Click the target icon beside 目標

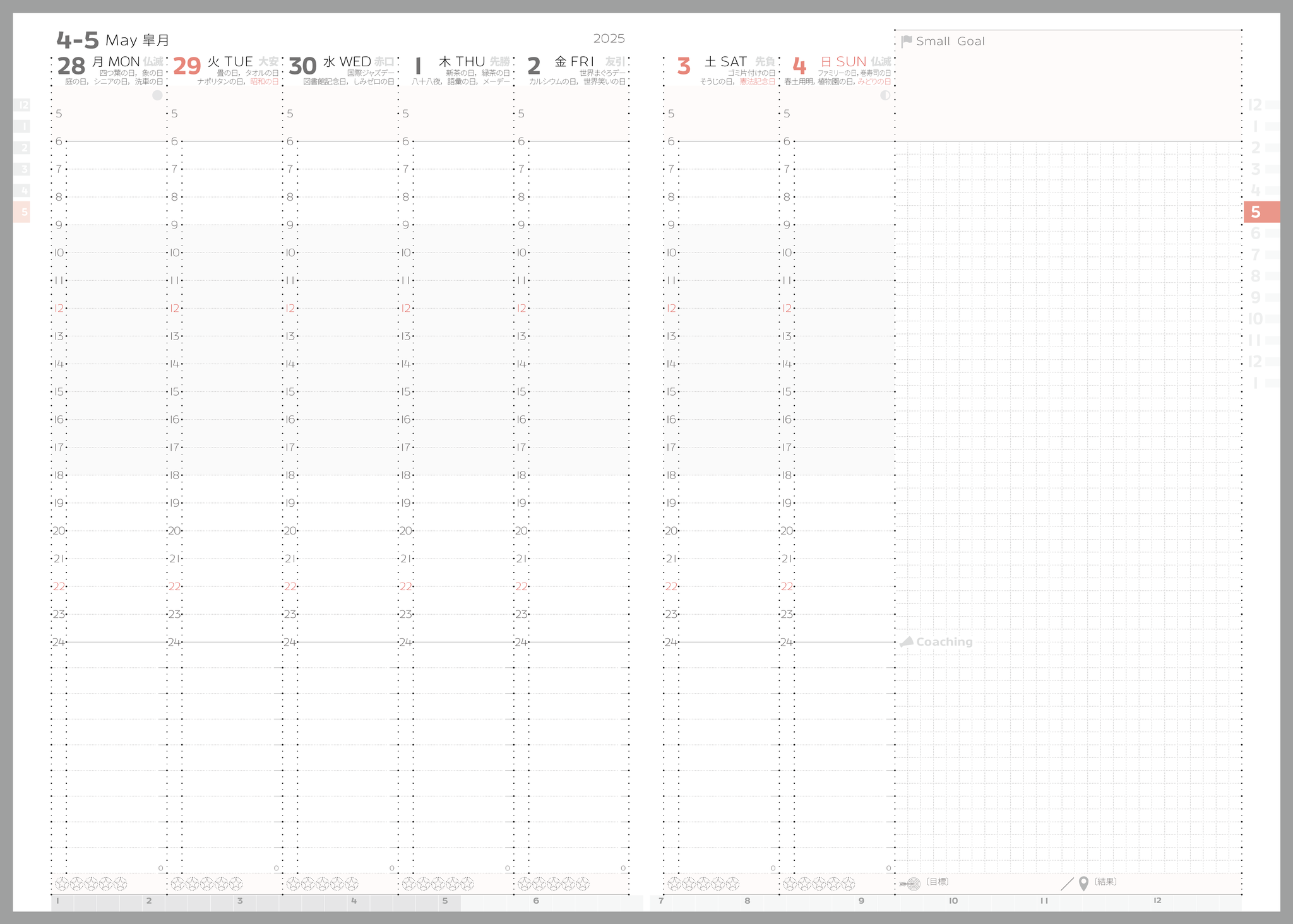coord(911,884)
